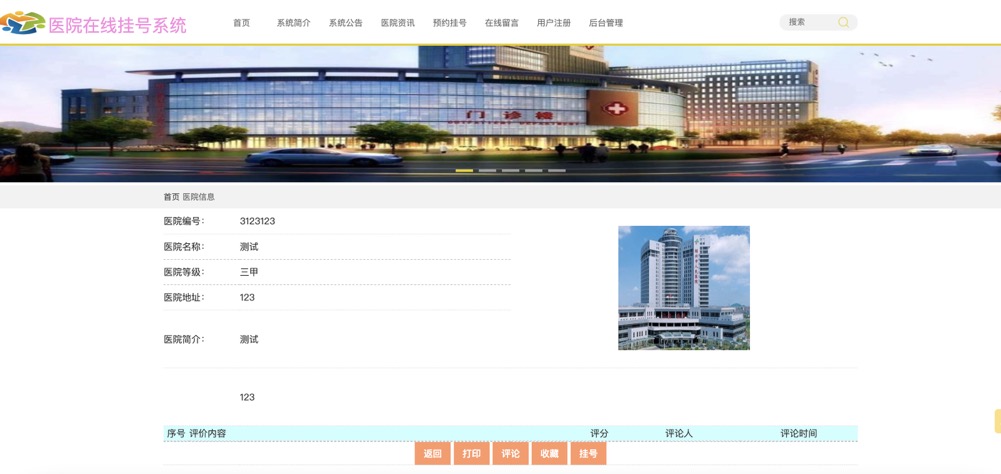This screenshot has width=1001, height=474.
Task: Click the 收藏 favorite button
Action: tap(549, 454)
